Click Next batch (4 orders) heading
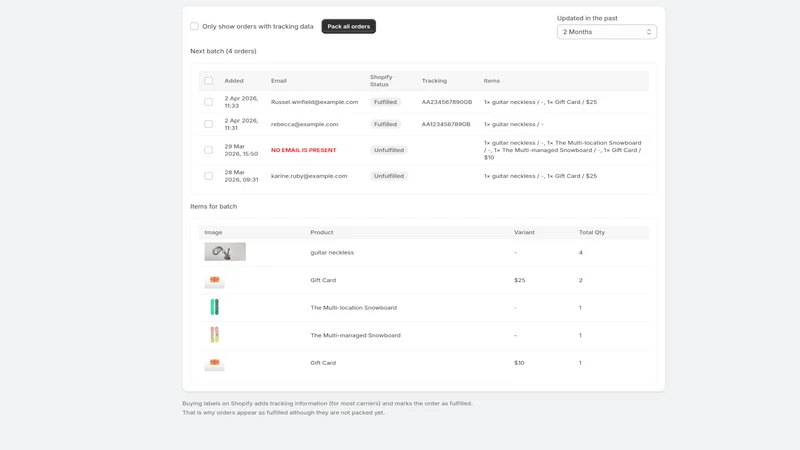Image resolution: width=800 pixels, height=450 pixels. [223, 51]
